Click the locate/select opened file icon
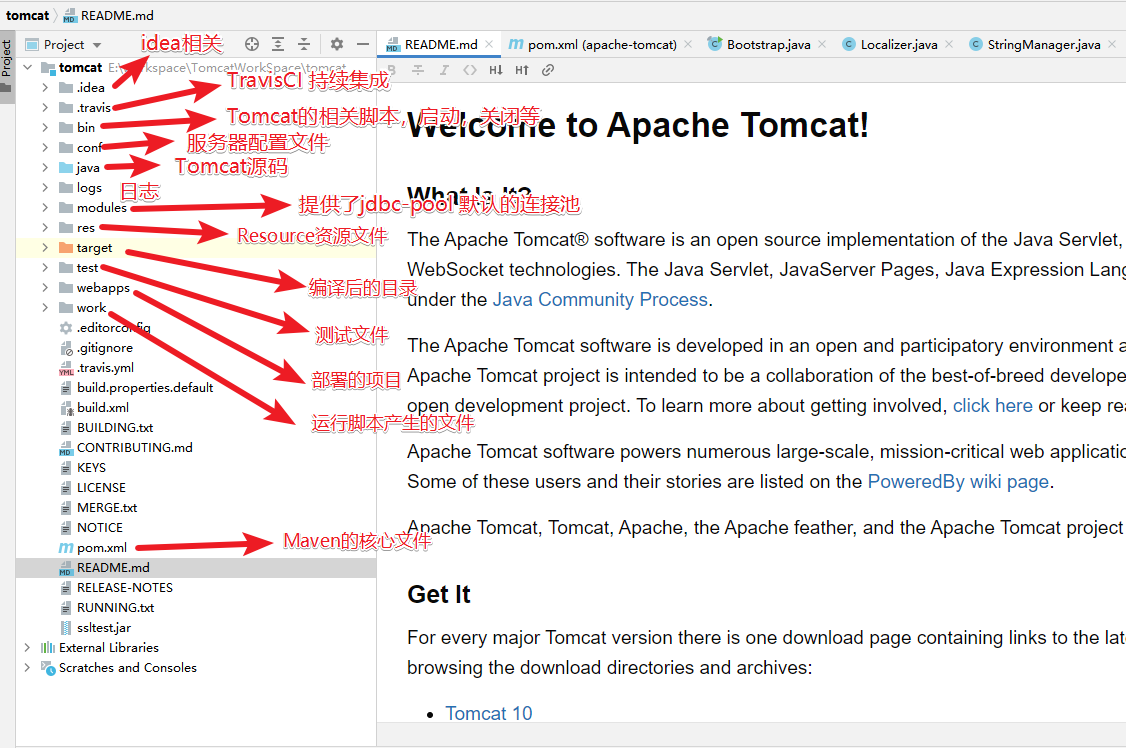1126x748 pixels. [x=251, y=45]
